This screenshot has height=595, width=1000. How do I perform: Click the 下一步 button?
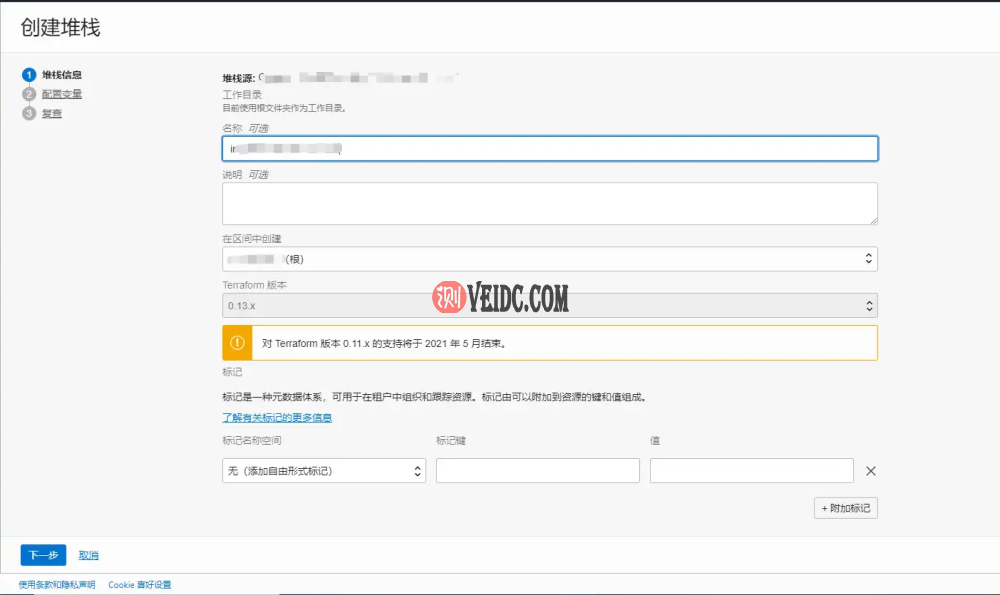pyautogui.click(x=43, y=555)
